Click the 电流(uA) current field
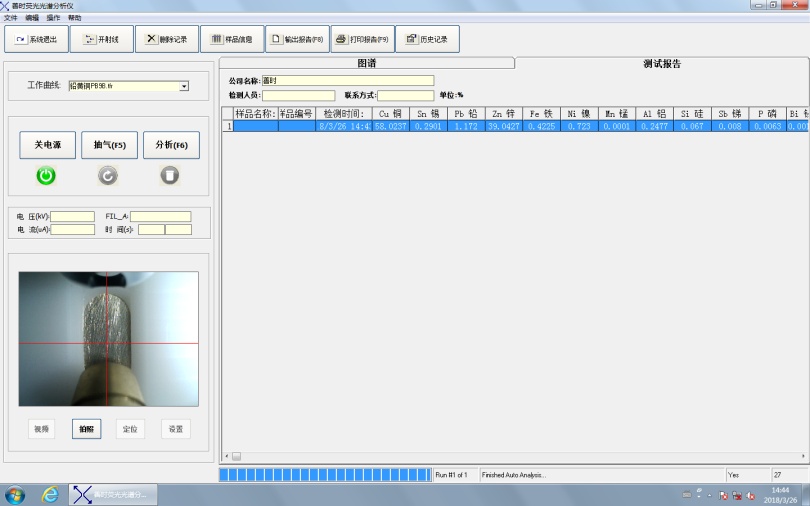This screenshot has height=506, width=810. (72, 229)
